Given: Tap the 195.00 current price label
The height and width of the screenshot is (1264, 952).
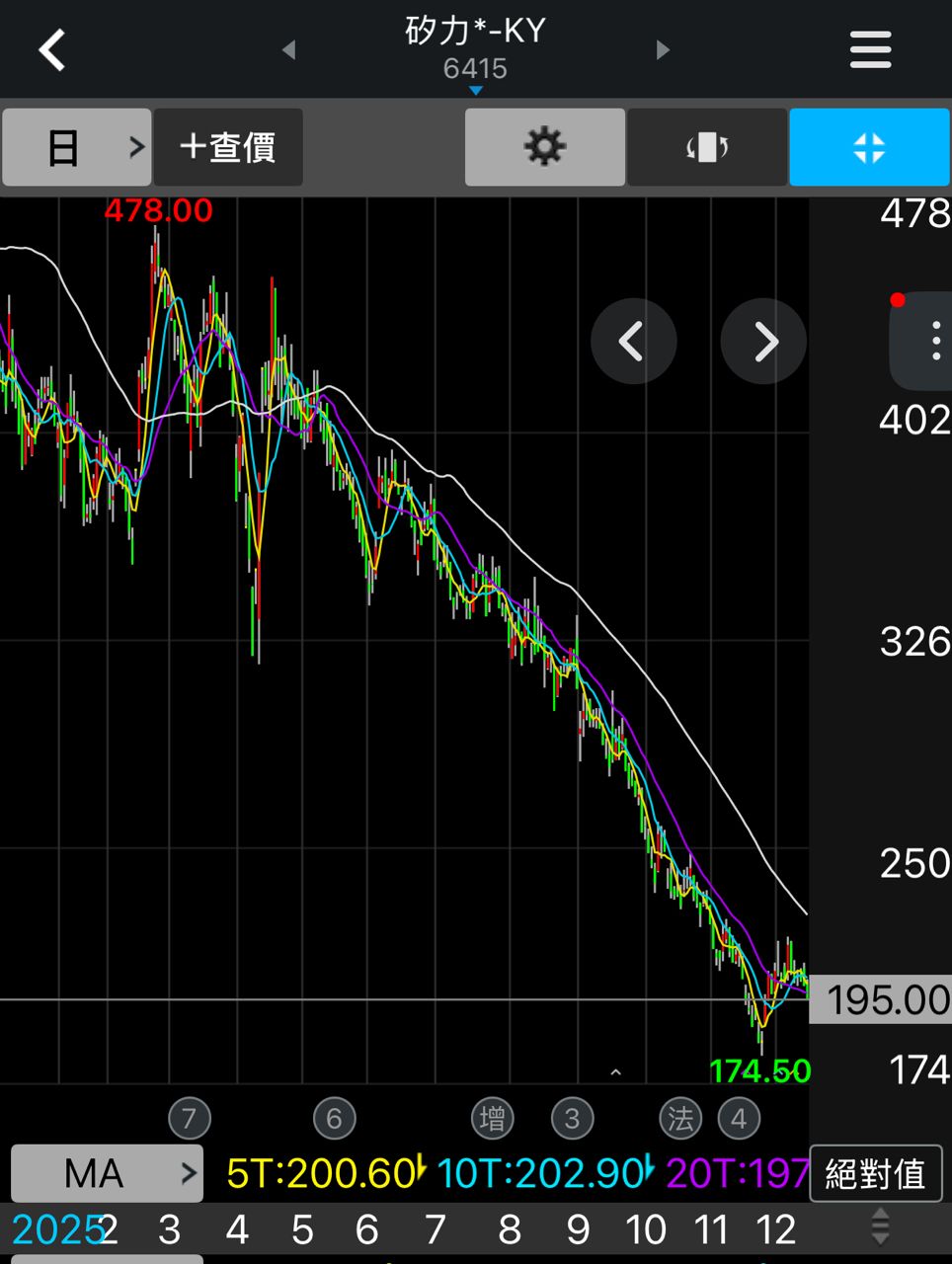Looking at the screenshot, I should tap(882, 1000).
